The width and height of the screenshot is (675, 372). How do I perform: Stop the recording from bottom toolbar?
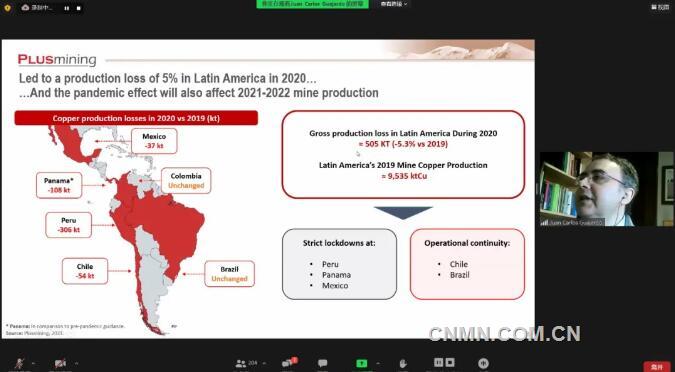coord(450,363)
